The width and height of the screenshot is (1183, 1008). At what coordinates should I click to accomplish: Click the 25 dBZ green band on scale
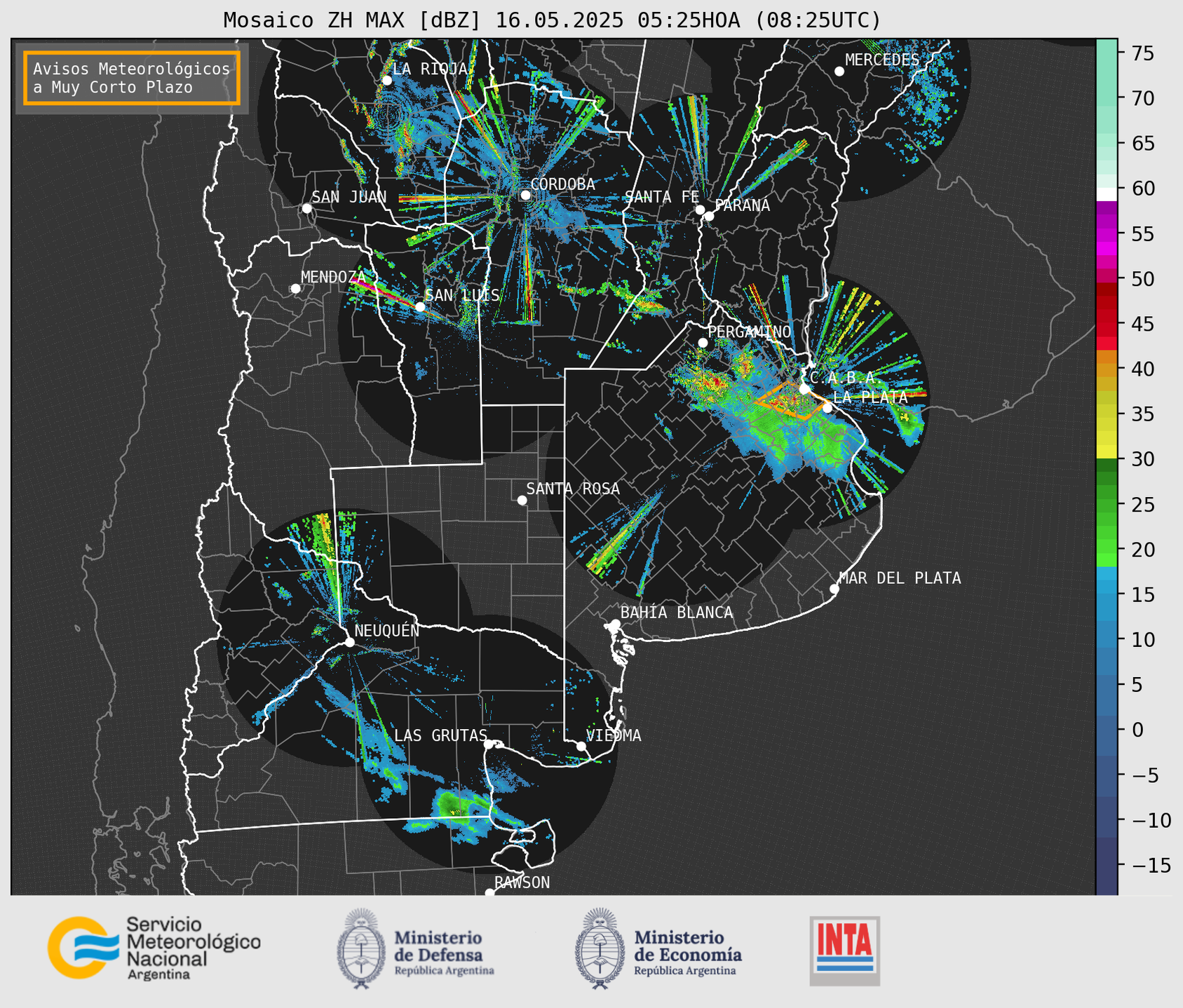1107,505
